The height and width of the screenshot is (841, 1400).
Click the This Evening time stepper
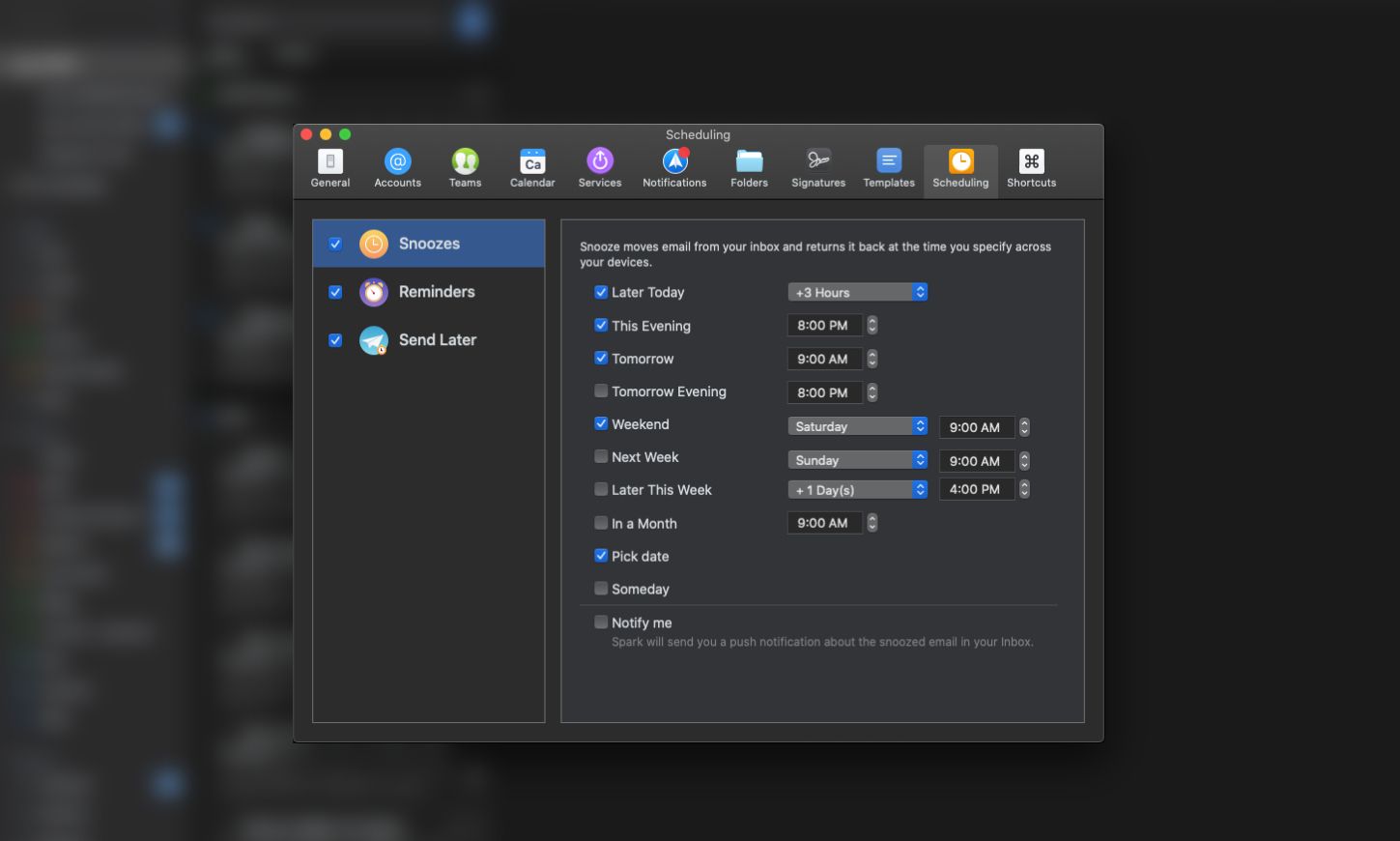[872, 326]
